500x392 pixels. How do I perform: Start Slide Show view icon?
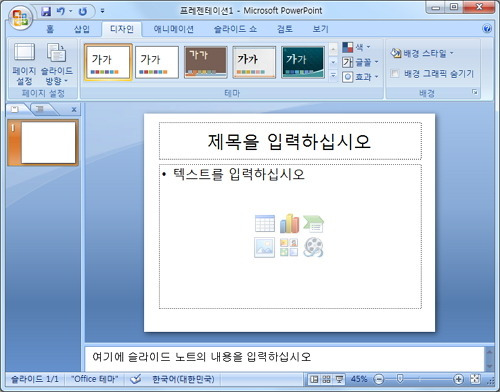coord(339,379)
